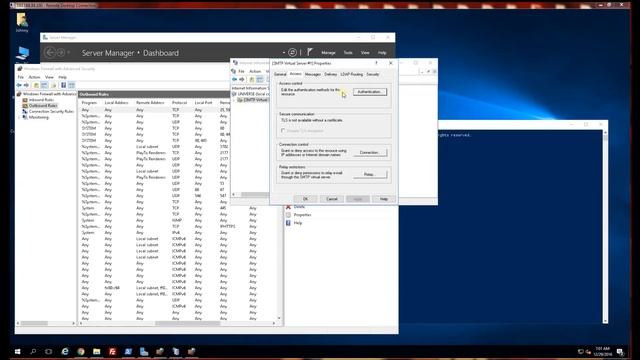Image resolution: width=640 pixels, height=360 pixels.
Task: Open Help menu in Server Manager
Action: tap(382, 53)
